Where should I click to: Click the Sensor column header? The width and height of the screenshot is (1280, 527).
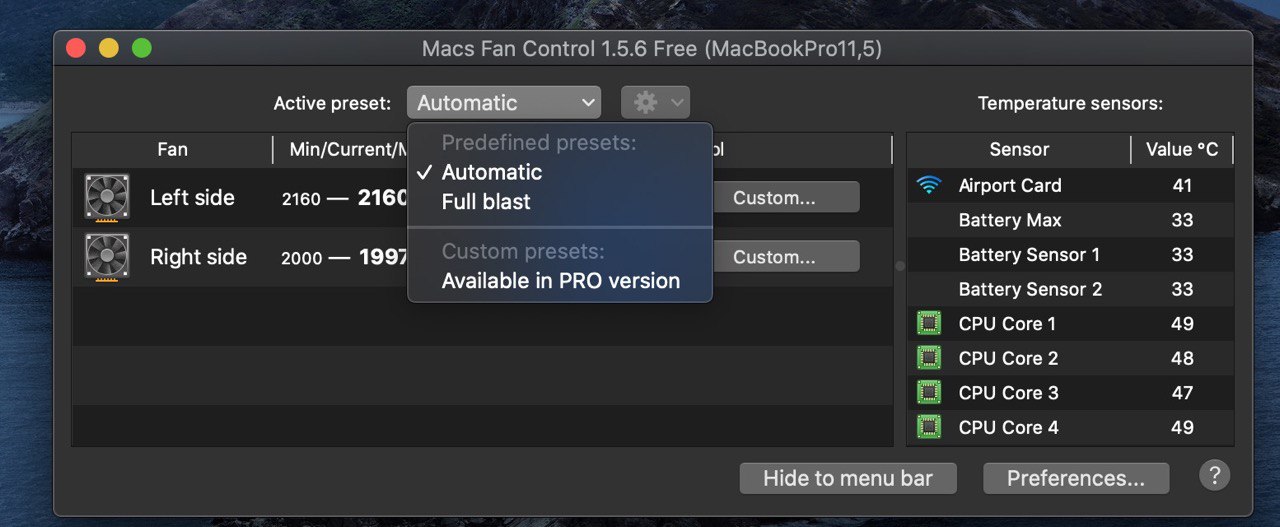pos(1019,149)
